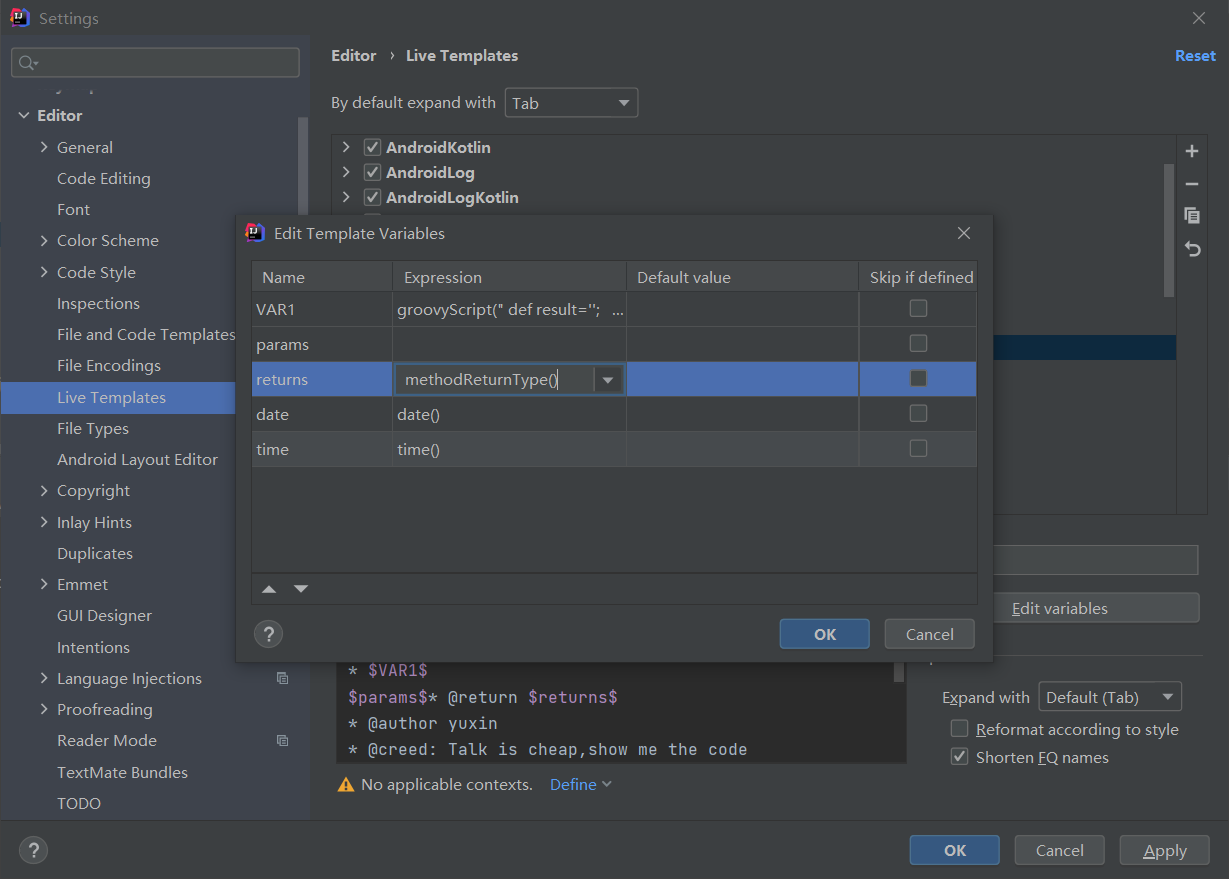Click the duplicate template icon
1229x879 pixels.
[1191, 216]
